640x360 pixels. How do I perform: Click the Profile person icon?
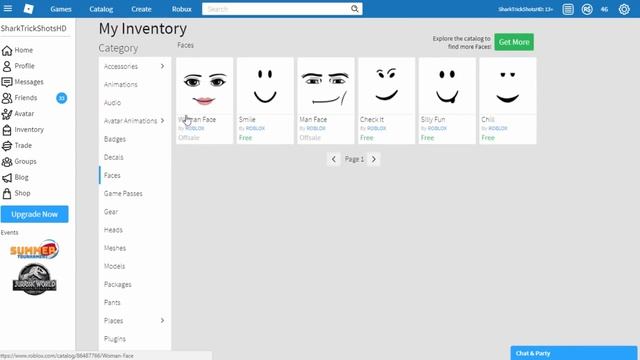click(x=7, y=66)
